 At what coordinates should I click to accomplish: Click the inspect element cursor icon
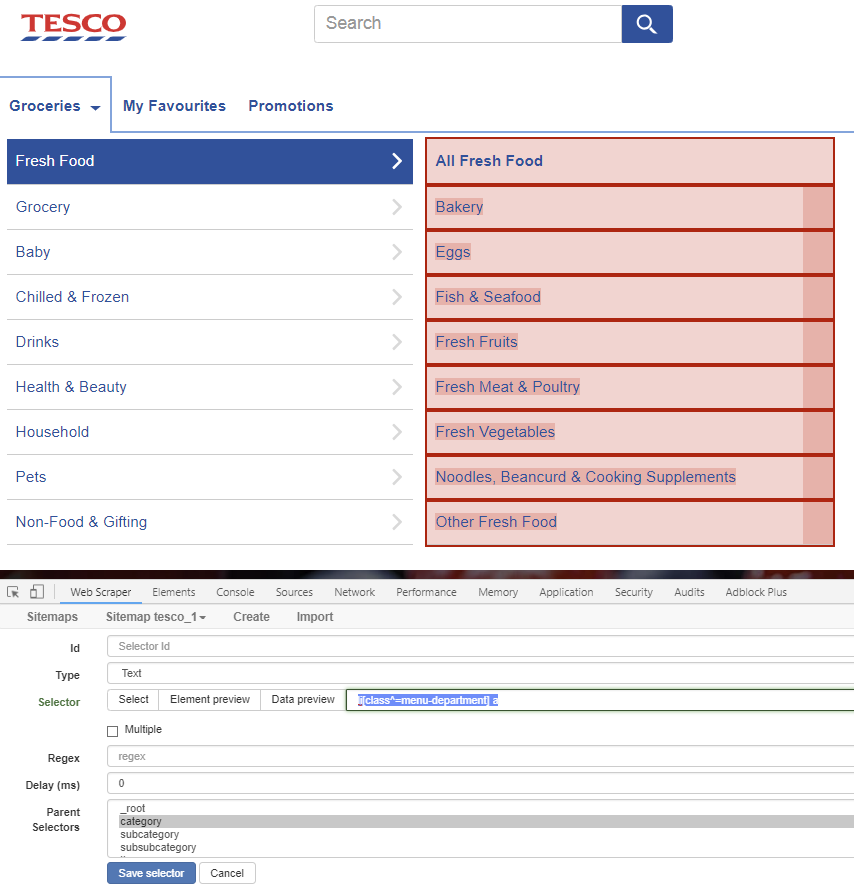point(13,592)
